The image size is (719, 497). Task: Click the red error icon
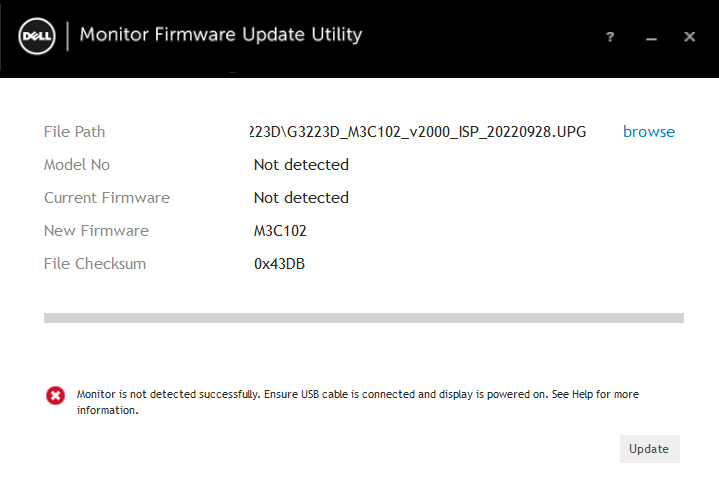(x=55, y=395)
